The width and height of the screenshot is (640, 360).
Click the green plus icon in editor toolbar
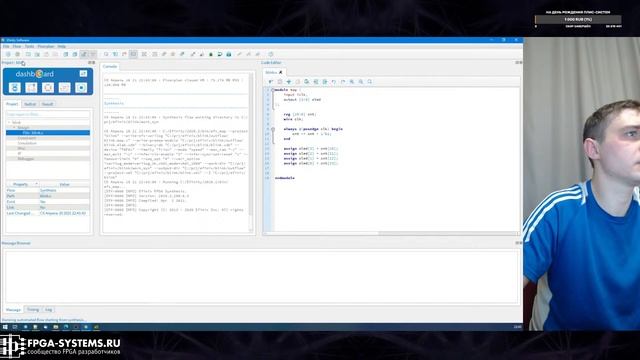point(289,82)
